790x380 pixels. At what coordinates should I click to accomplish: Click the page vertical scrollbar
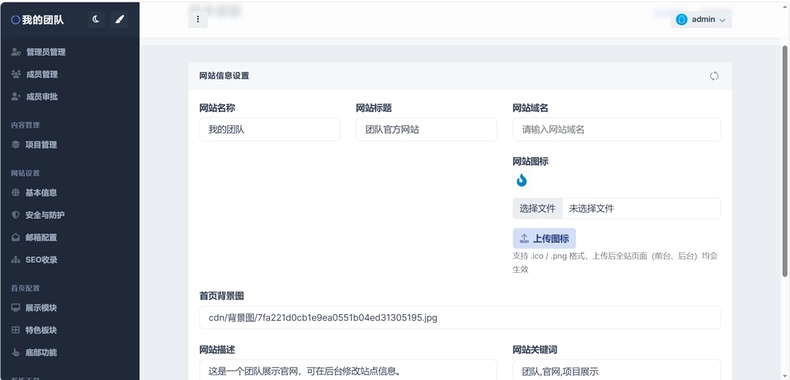(x=784, y=161)
